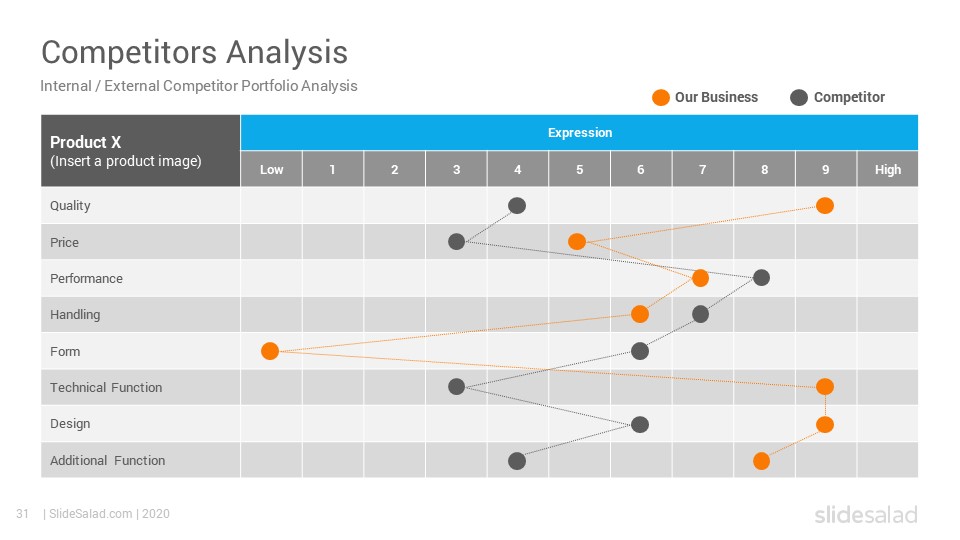Click the slidesalad logo
This screenshot has width=960, height=540.
866,515
